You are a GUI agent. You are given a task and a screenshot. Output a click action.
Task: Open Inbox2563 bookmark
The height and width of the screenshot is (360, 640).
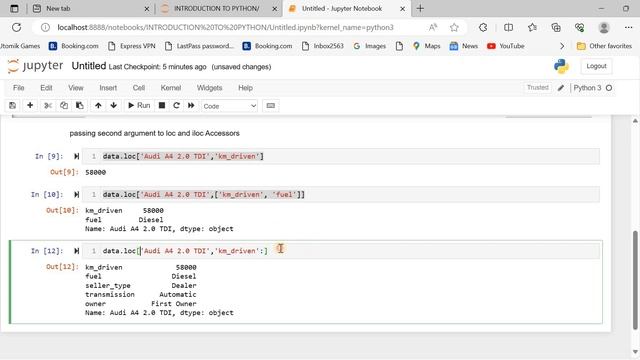pyautogui.click(x=323, y=46)
